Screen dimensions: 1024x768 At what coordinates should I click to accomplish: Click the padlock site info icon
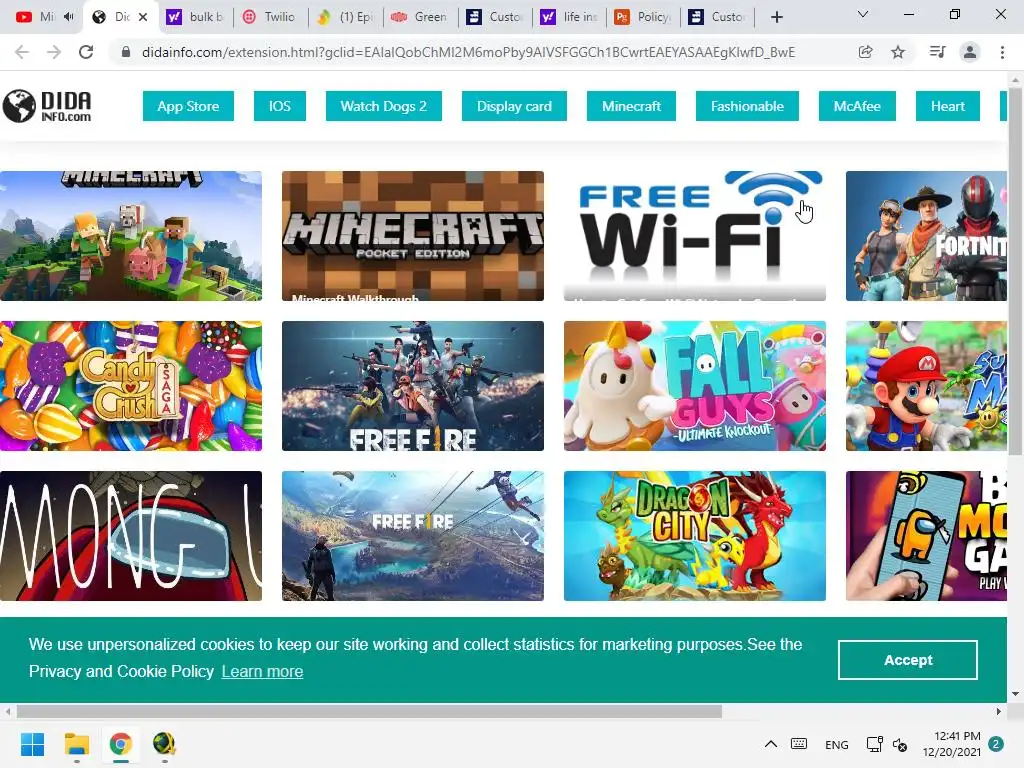(125, 52)
